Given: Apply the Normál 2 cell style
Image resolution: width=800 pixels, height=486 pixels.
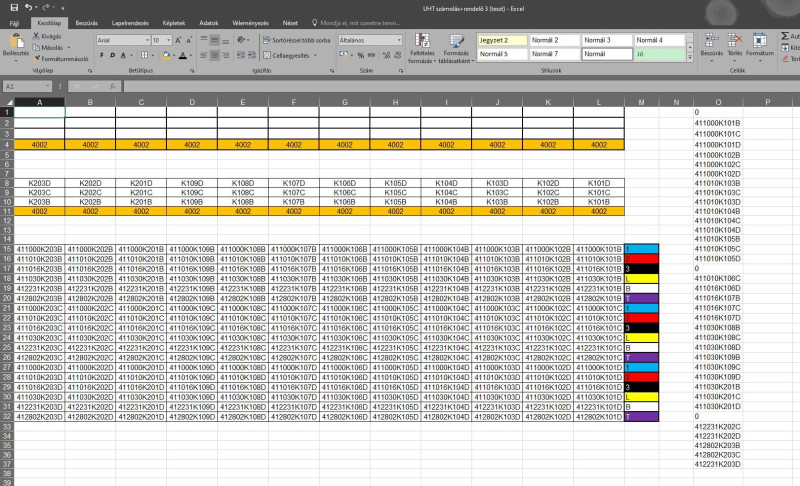Looking at the screenshot, I should point(555,40).
